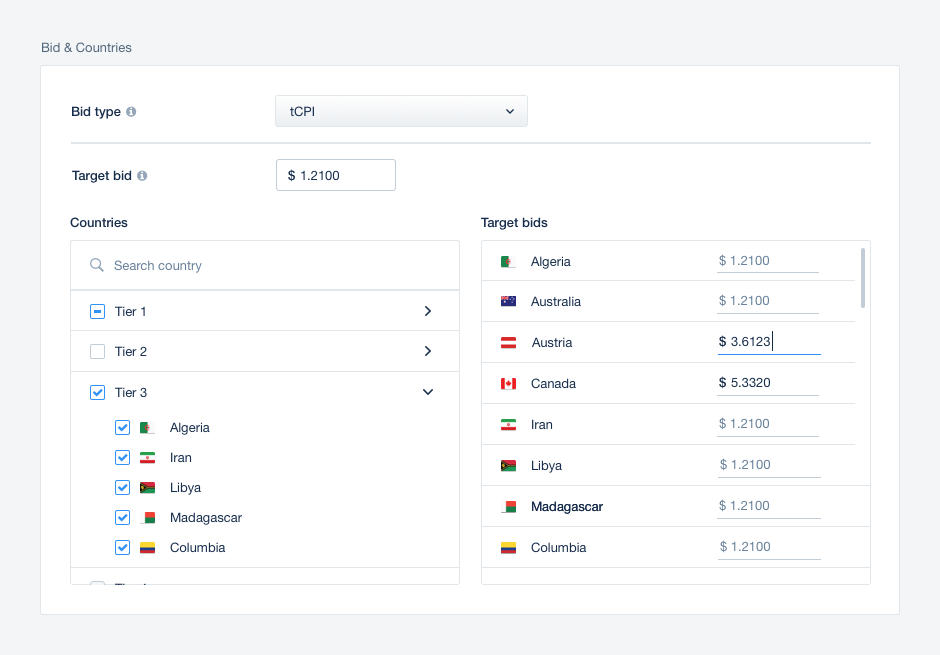Click the Target bid info icon
Viewport: 940px width, 655px height.
pyautogui.click(x=142, y=176)
